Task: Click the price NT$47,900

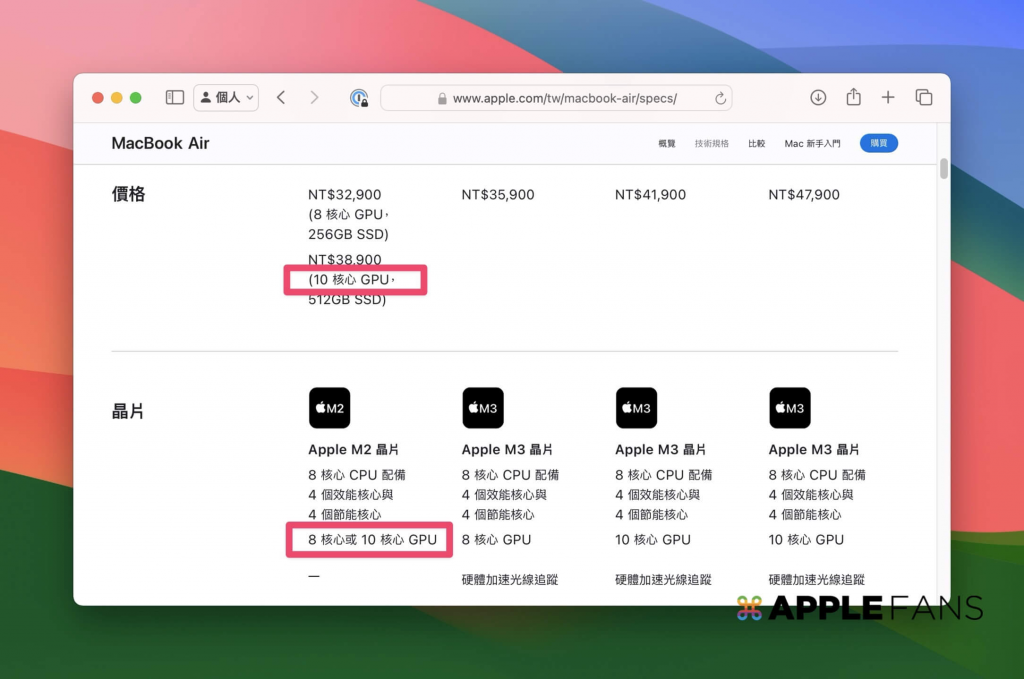Action: pos(804,195)
